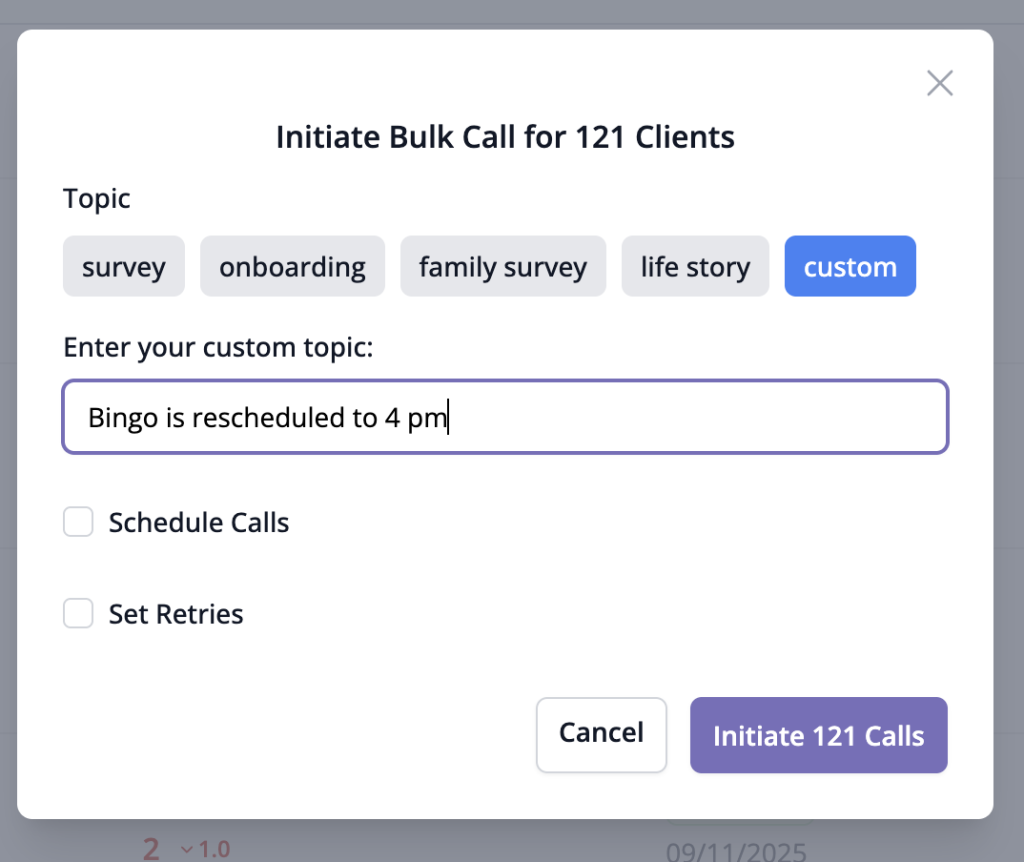Pick the family survey topic
This screenshot has width=1024, height=862.
coord(503,267)
